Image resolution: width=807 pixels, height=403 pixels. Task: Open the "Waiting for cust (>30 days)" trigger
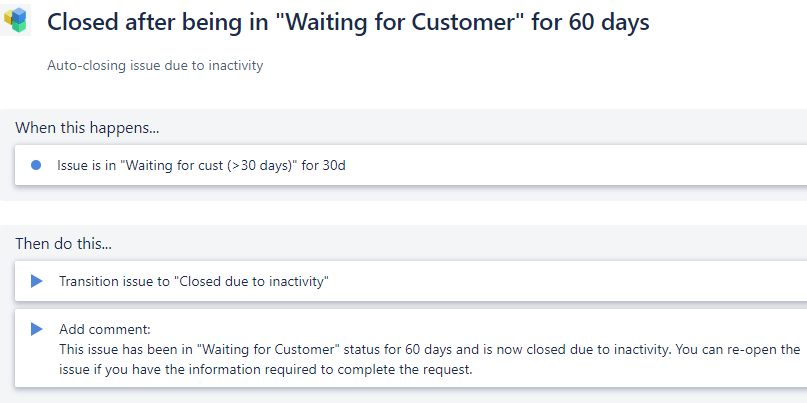click(x=411, y=165)
